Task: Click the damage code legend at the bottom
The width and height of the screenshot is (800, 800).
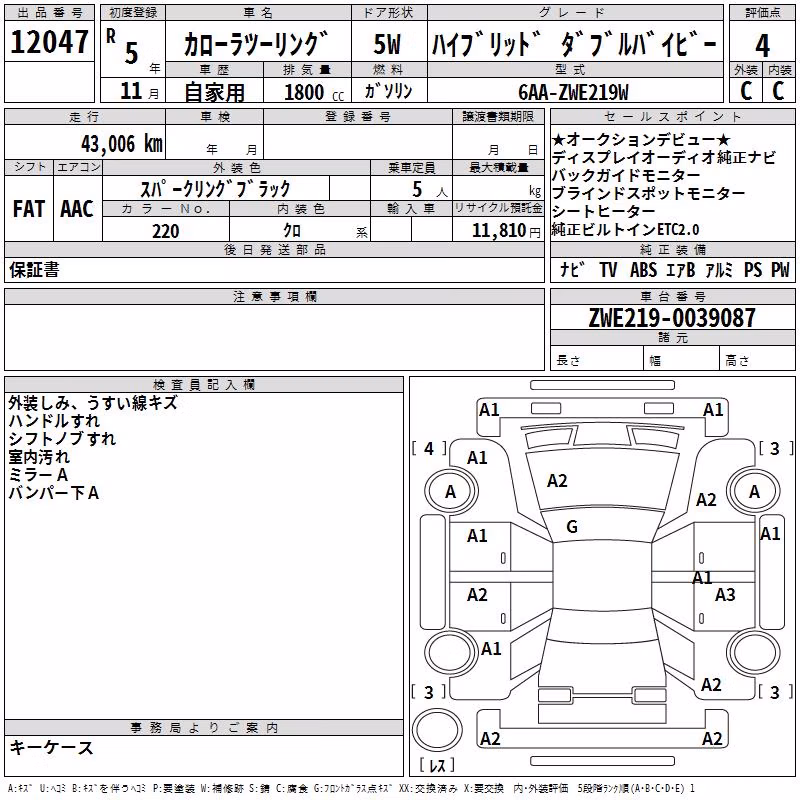Action: pyautogui.click(x=351, y=789)
